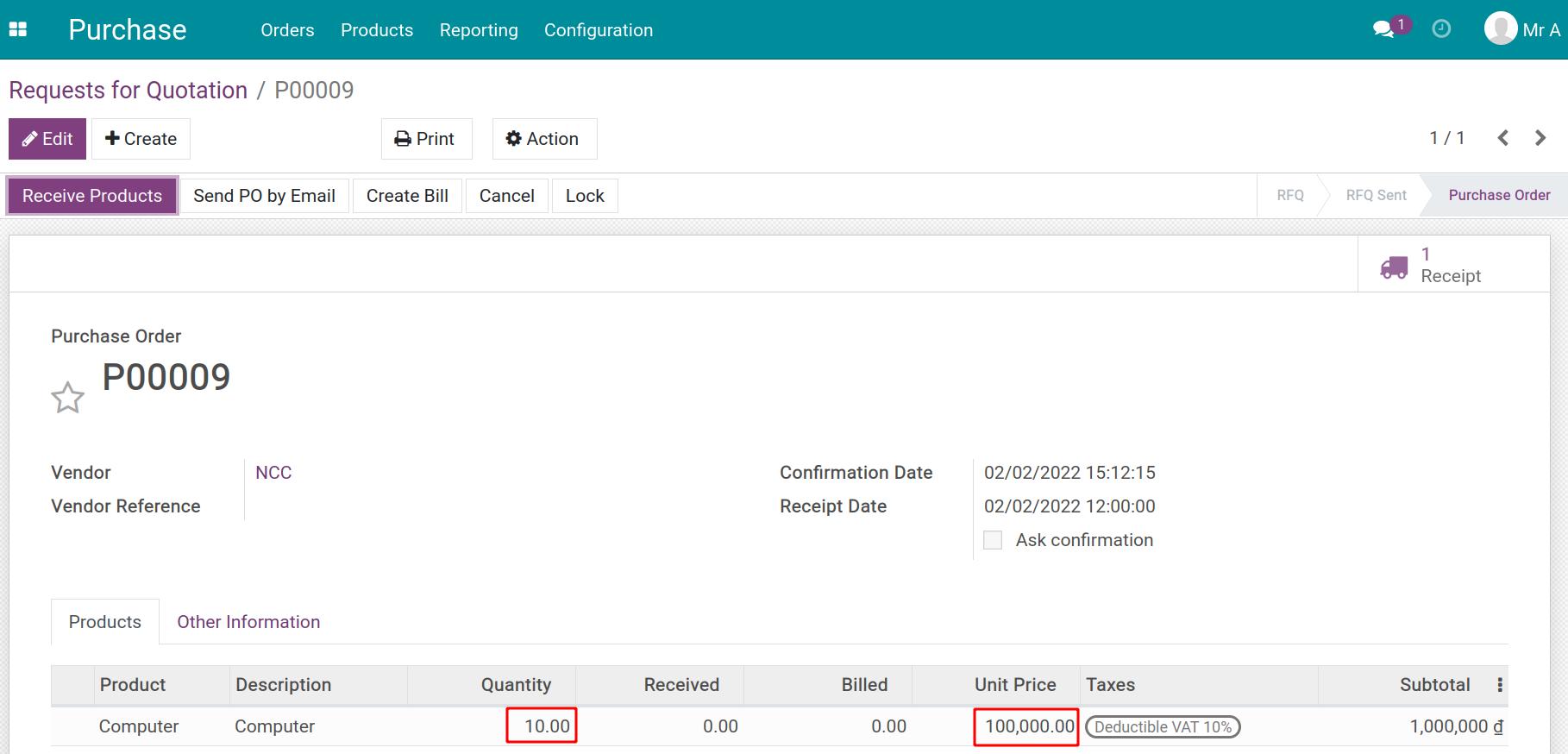This screenshot has width=1568, height=754.
Task: Click the Create button
Action: tap(141, 139)
